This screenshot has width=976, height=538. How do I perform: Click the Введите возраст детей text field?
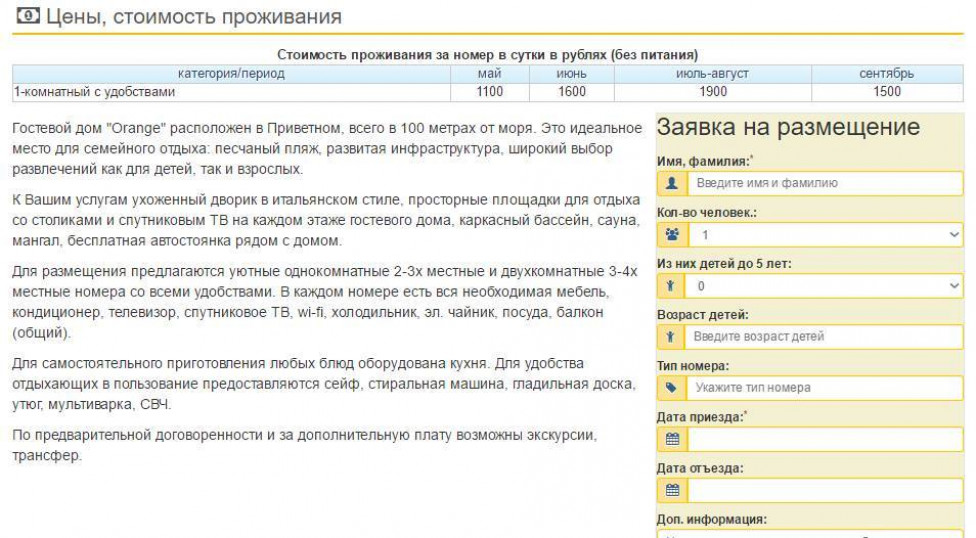point(824,337)
